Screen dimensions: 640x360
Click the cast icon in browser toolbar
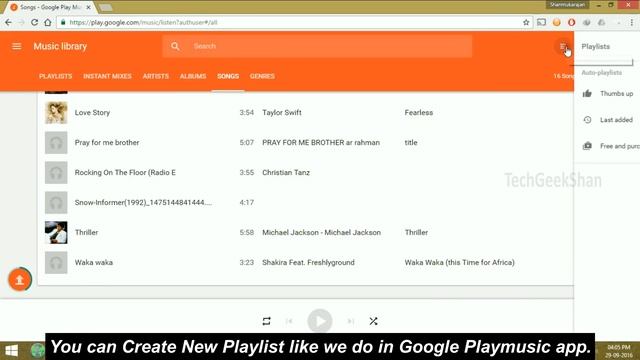tap(541, 22)
